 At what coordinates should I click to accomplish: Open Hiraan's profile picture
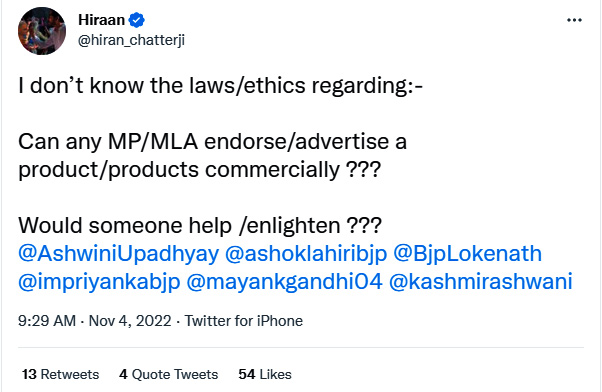click(x=42, y=31)
